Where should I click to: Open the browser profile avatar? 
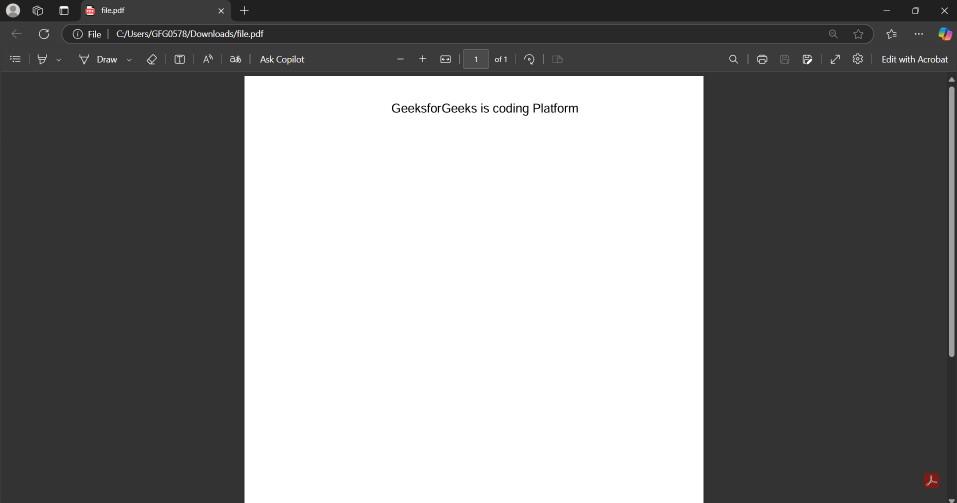click(x=13, y=10)
